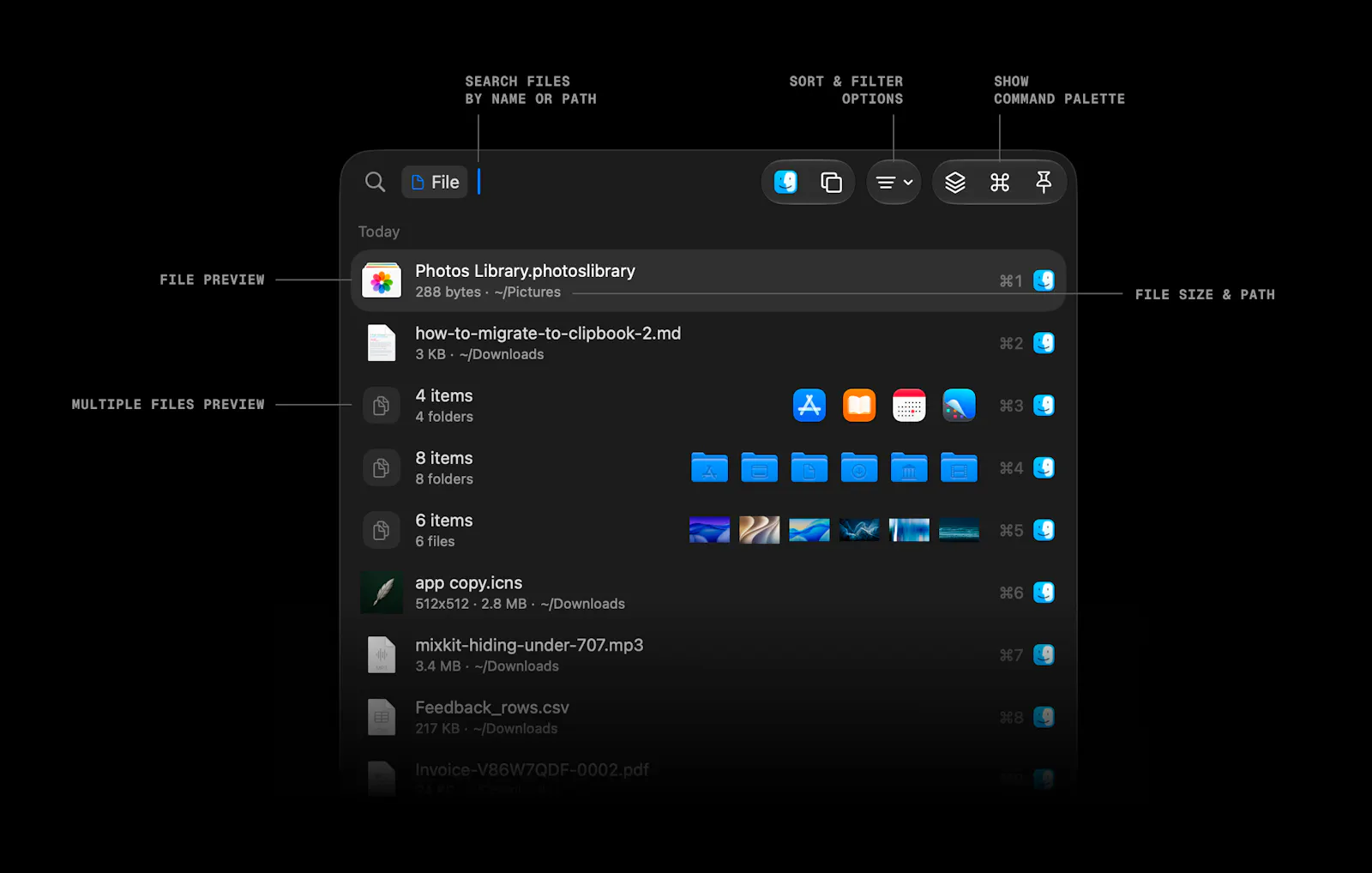Click the Downloads folder icon in 8 items row
1372x873 pixels.
[859, 467]
